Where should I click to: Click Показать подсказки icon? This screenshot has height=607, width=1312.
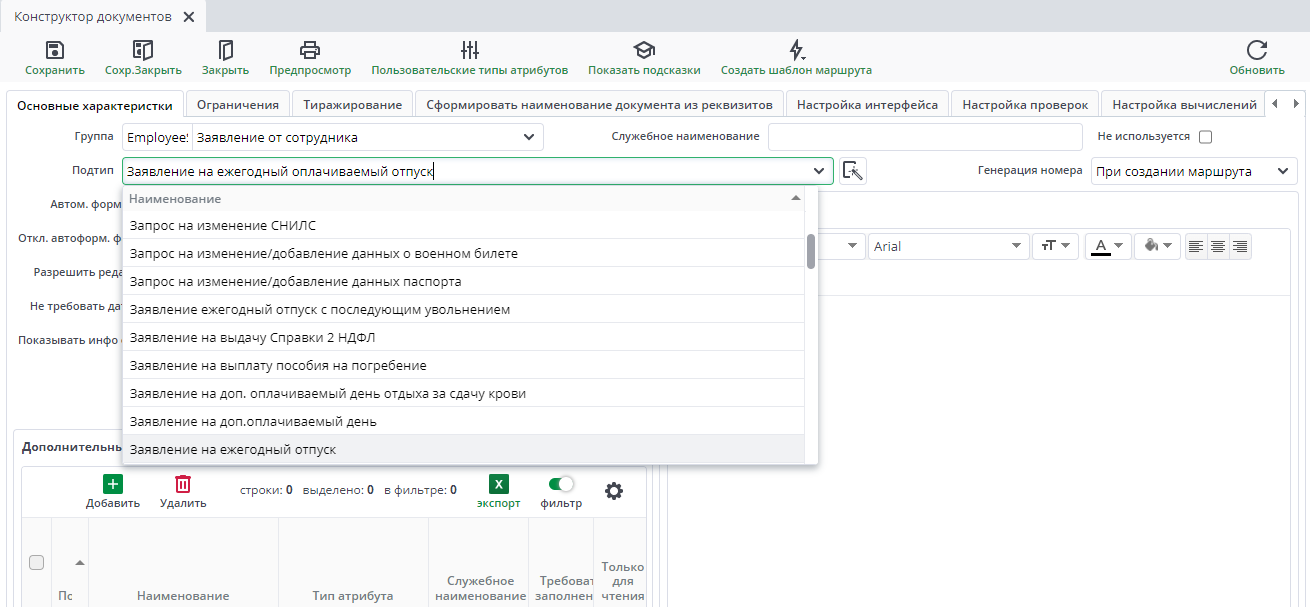pos(644,50)
